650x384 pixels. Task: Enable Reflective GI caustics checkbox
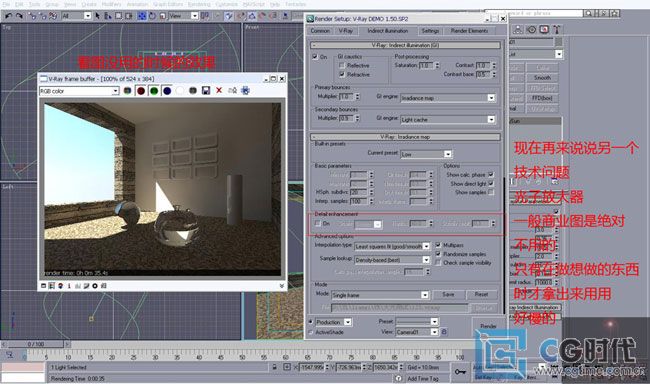(342, 66)
